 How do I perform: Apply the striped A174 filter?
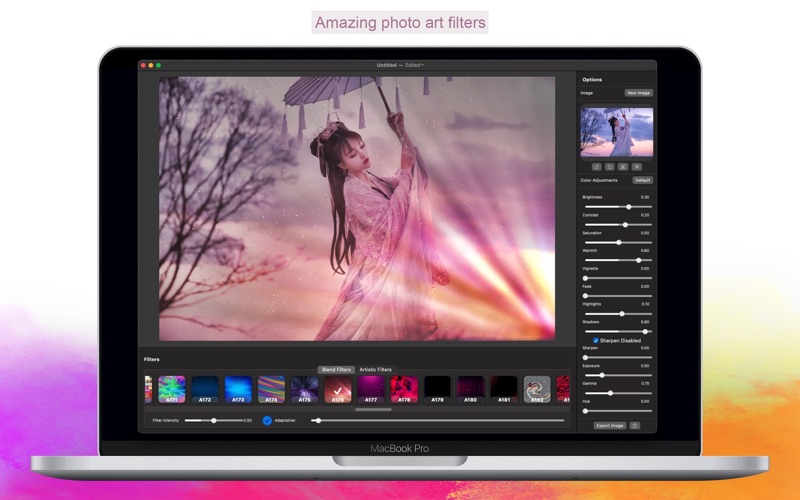tap(271, 389)
